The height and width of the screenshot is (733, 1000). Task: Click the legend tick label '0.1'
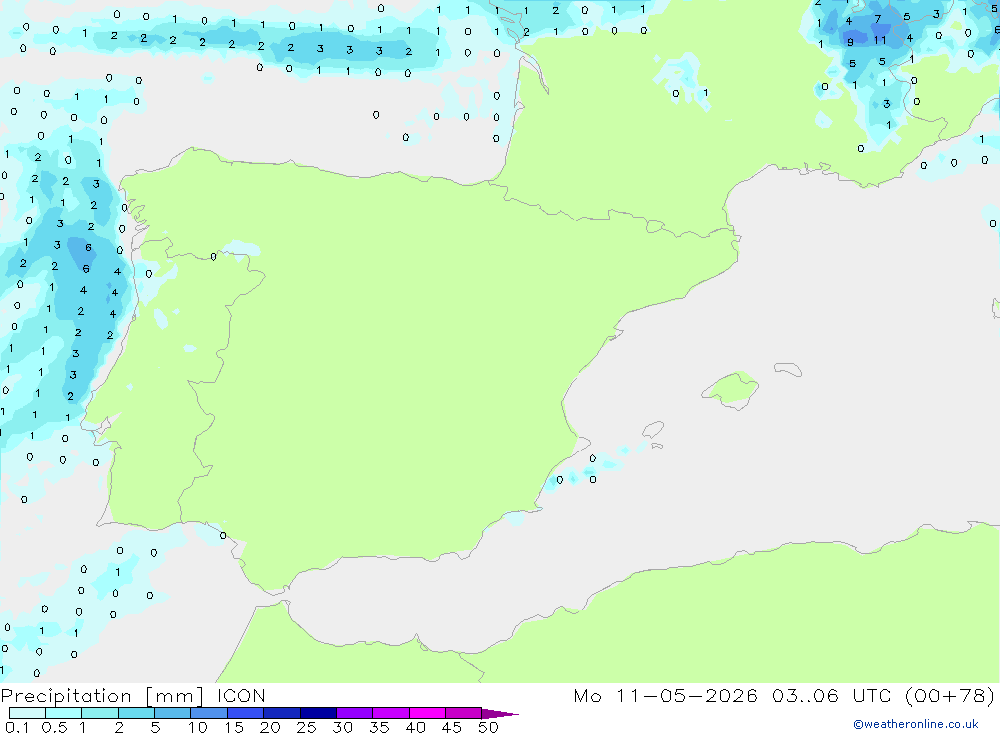tap(17, 727)
